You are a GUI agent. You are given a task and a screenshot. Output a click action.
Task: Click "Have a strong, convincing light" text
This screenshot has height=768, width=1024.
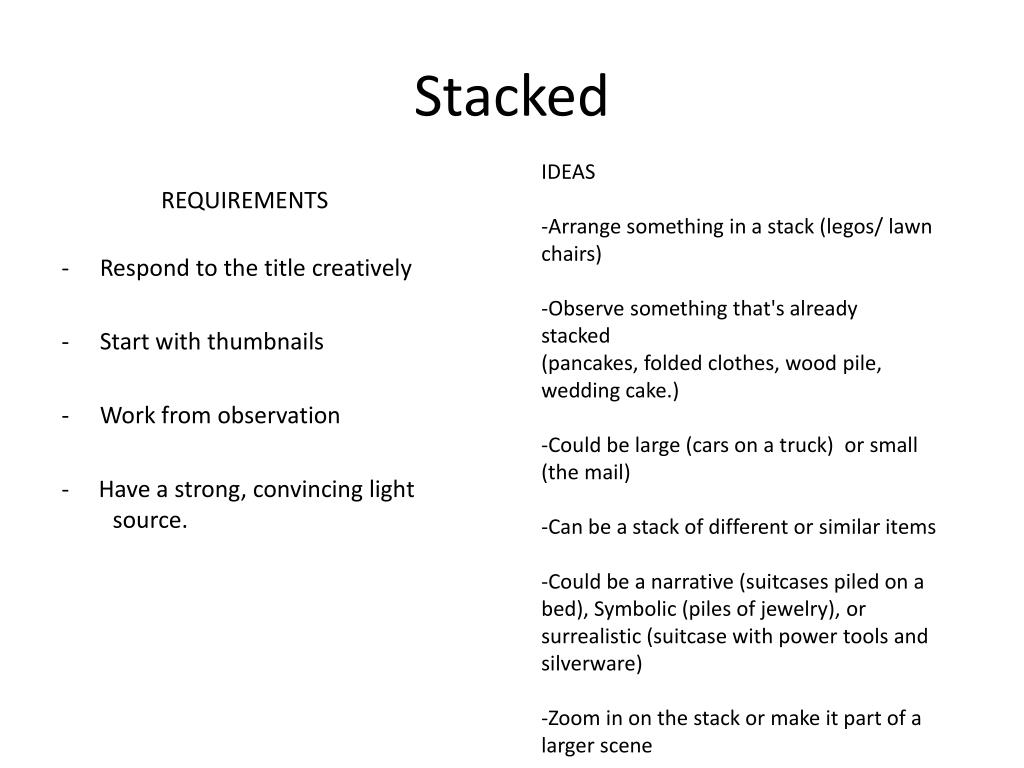click(256, 490)
